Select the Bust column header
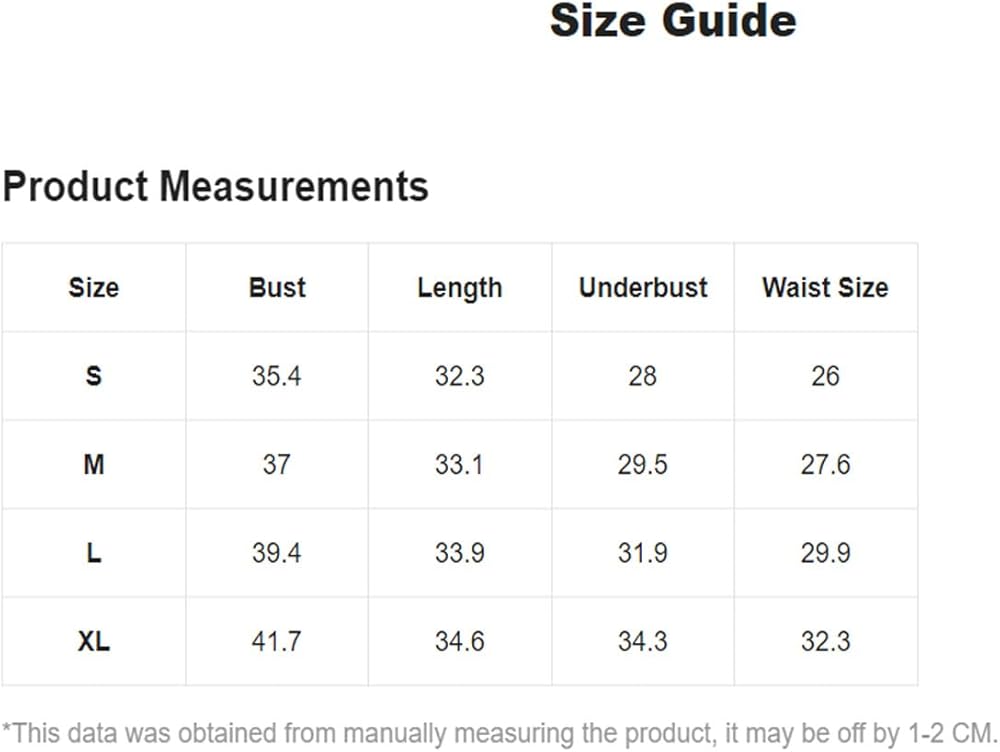 (277, 288)
